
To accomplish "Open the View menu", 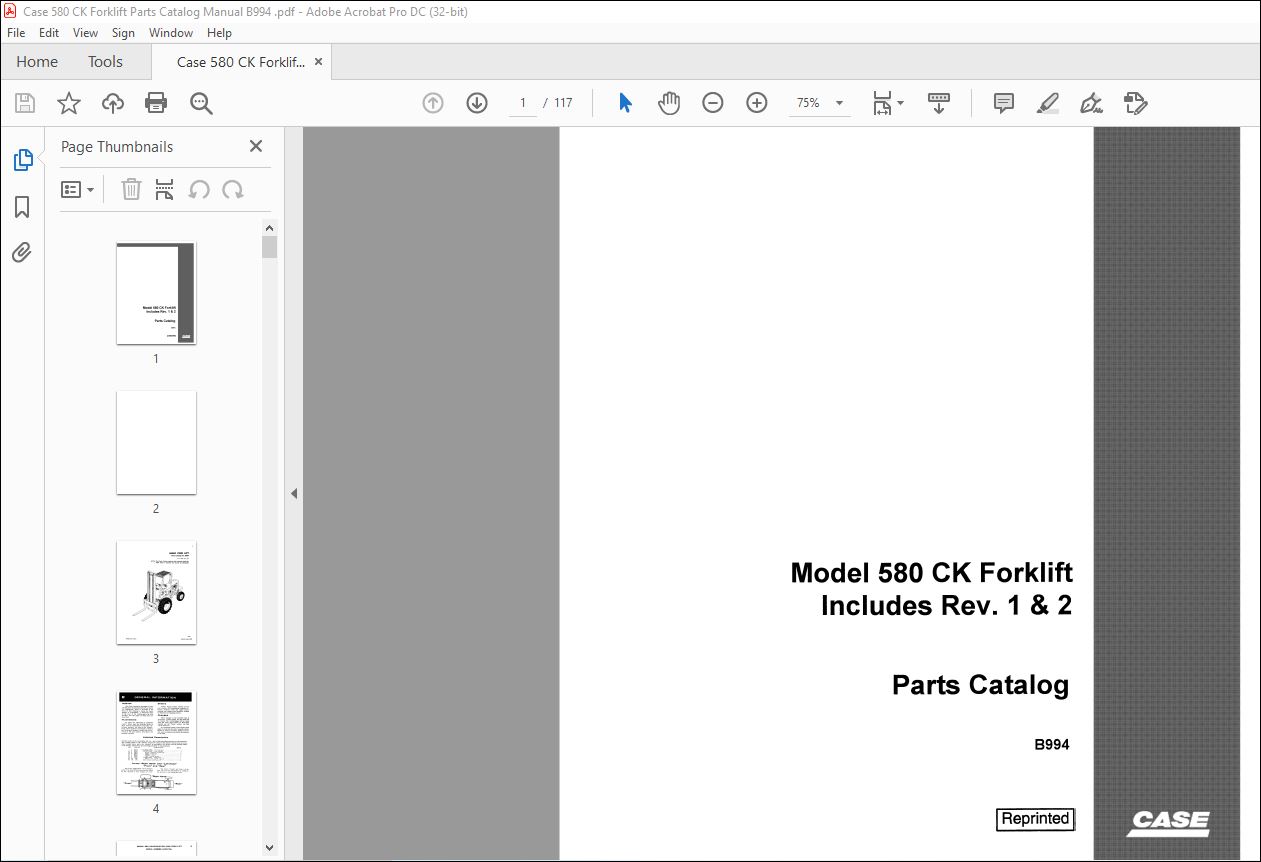I will click(85, 33).
